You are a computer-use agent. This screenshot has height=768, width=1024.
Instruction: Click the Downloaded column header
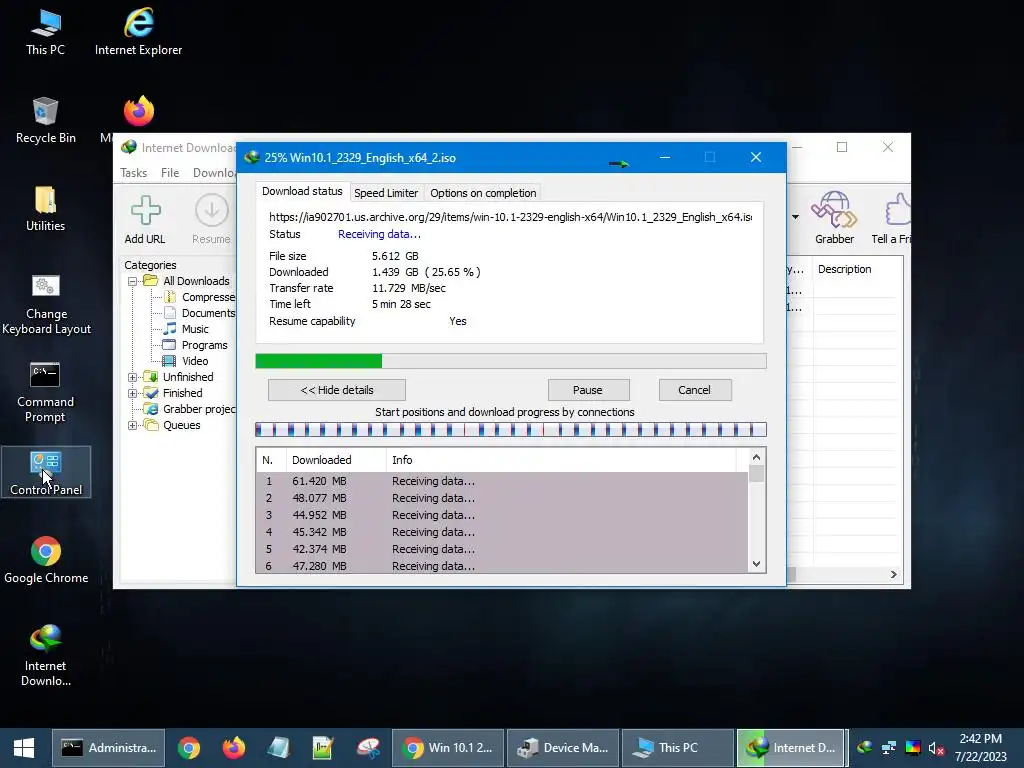pos(336,460)
